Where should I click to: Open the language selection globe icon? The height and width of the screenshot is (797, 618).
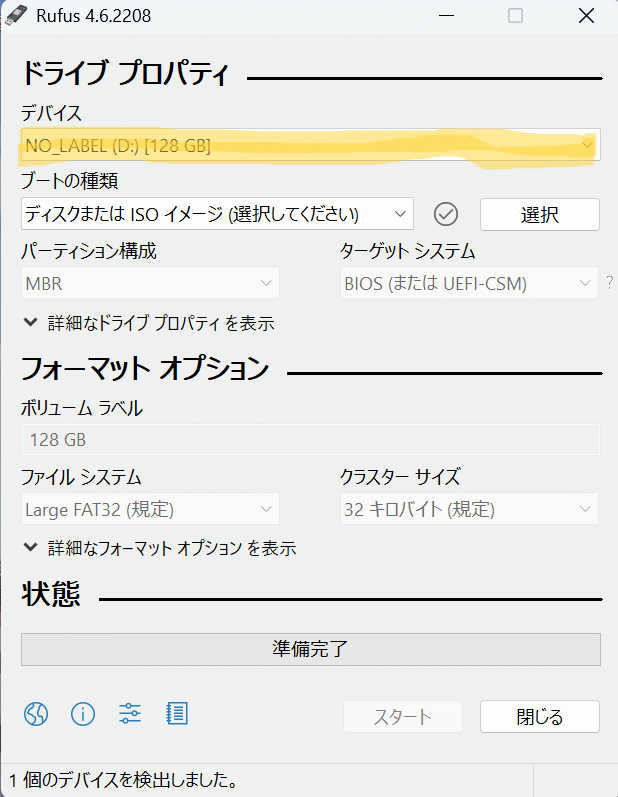coord(36,714)
